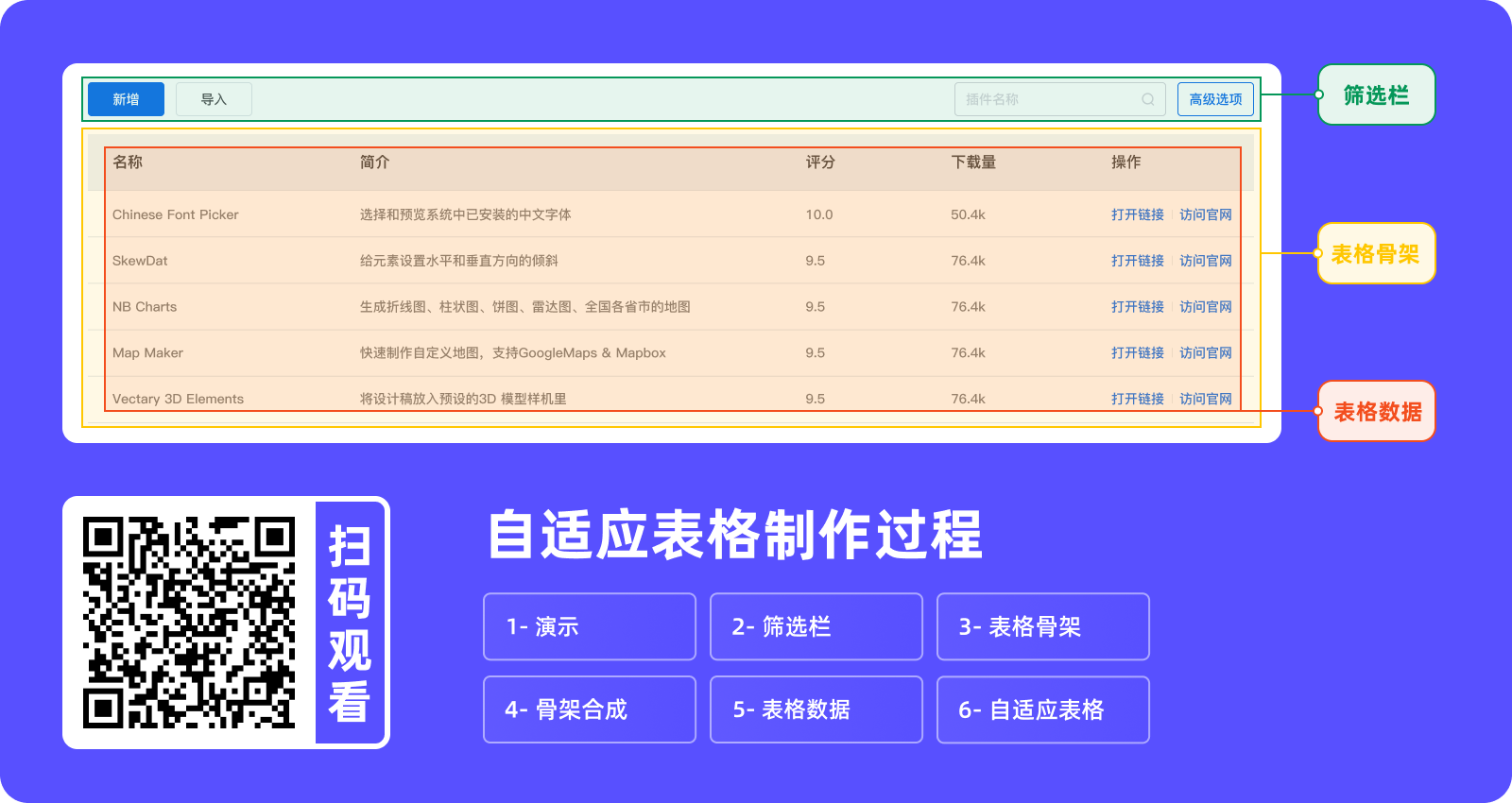Open step 1- 演示
The height and width of the screenshot is (803, 1512).
point(590,626)
